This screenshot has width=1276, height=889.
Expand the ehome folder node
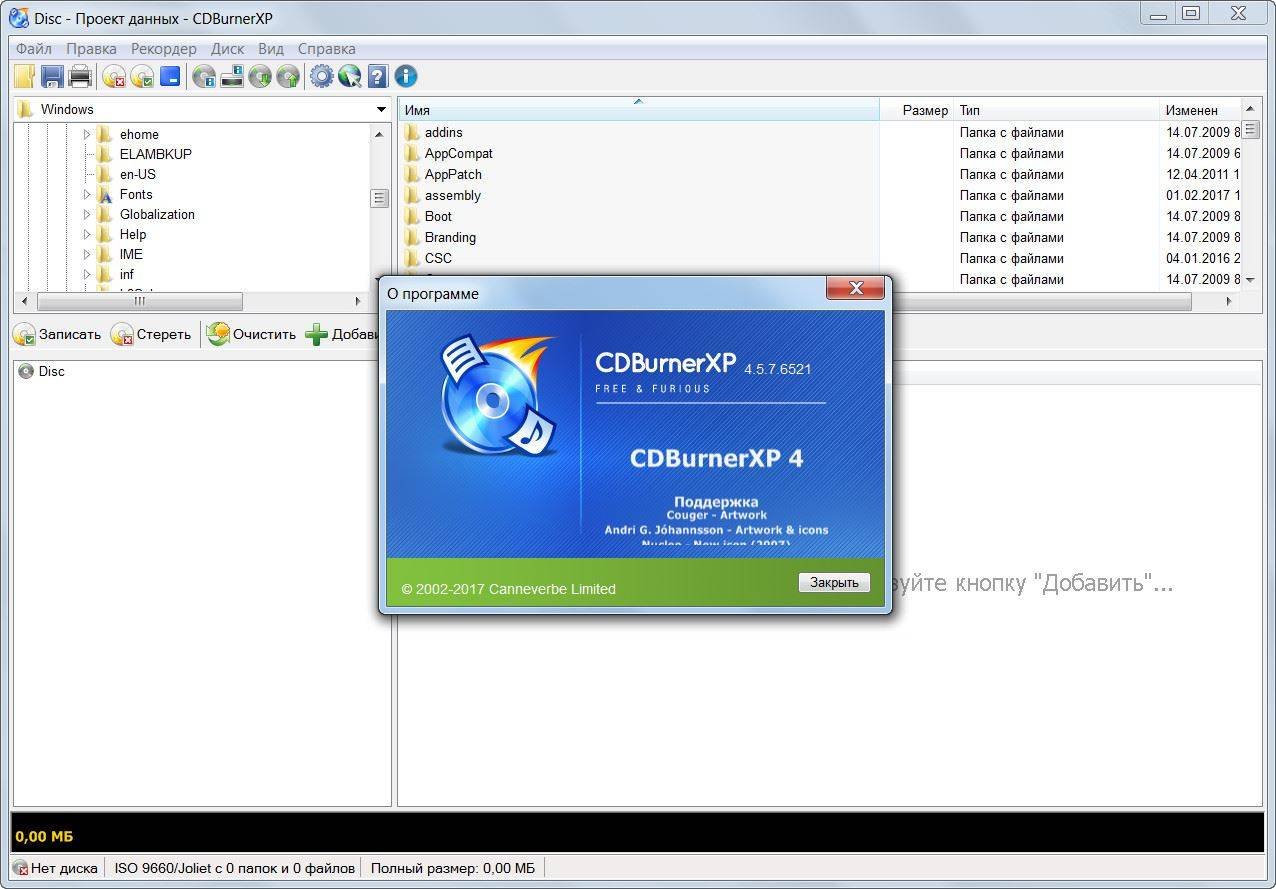[87, 134]
